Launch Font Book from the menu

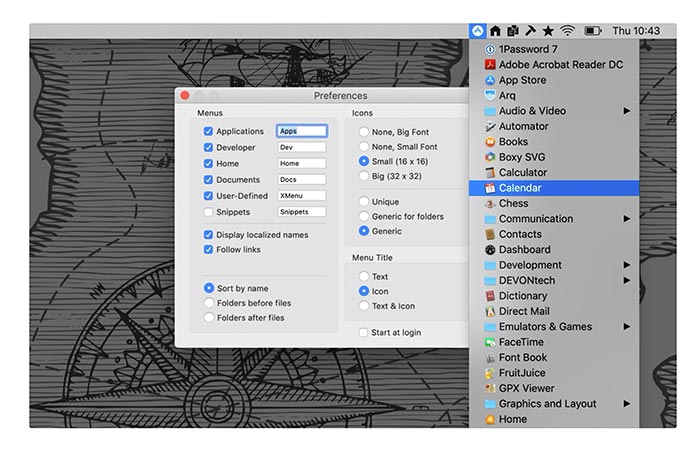pos(554,357)
